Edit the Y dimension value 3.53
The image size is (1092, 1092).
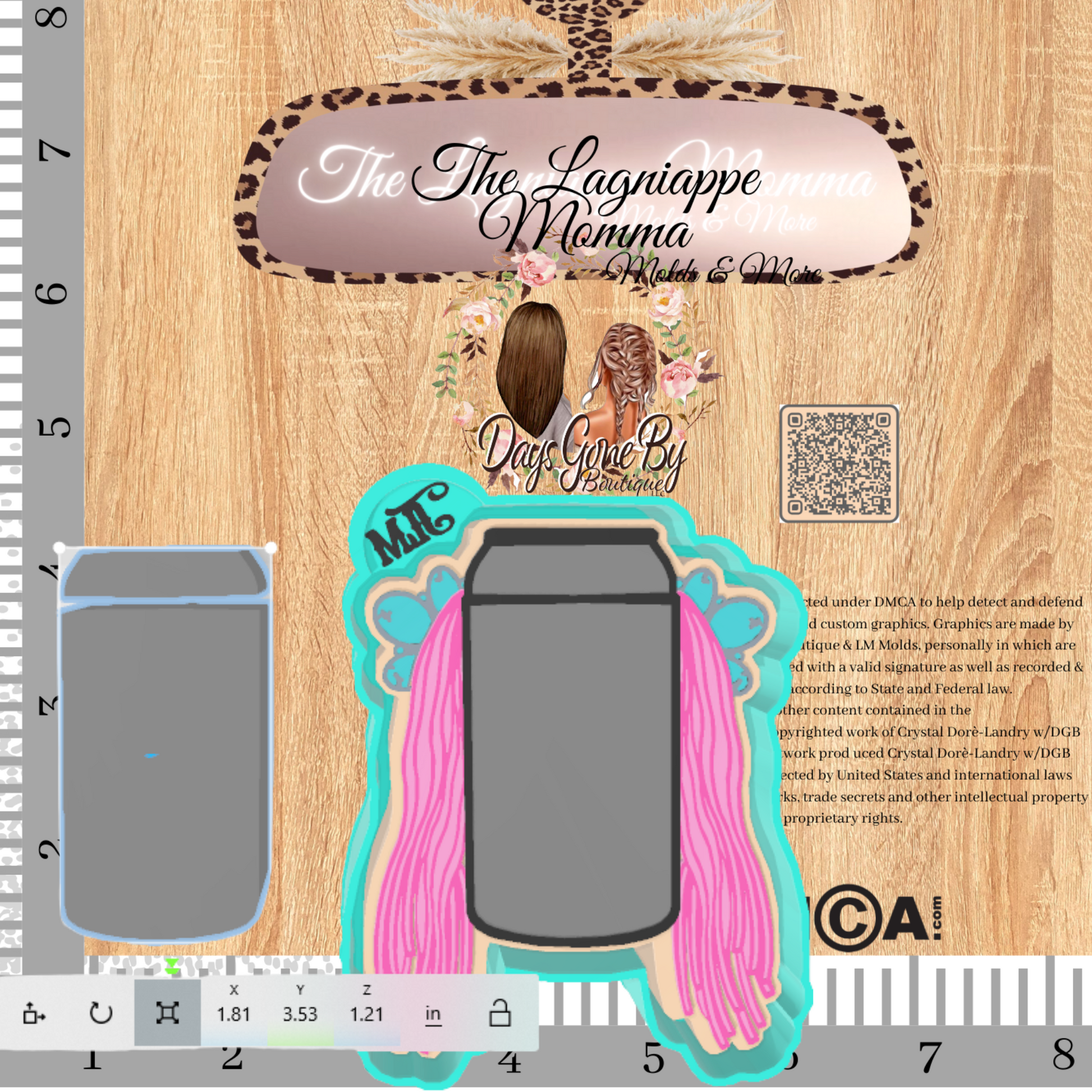pyautogui.click(x=300, y=1015)
